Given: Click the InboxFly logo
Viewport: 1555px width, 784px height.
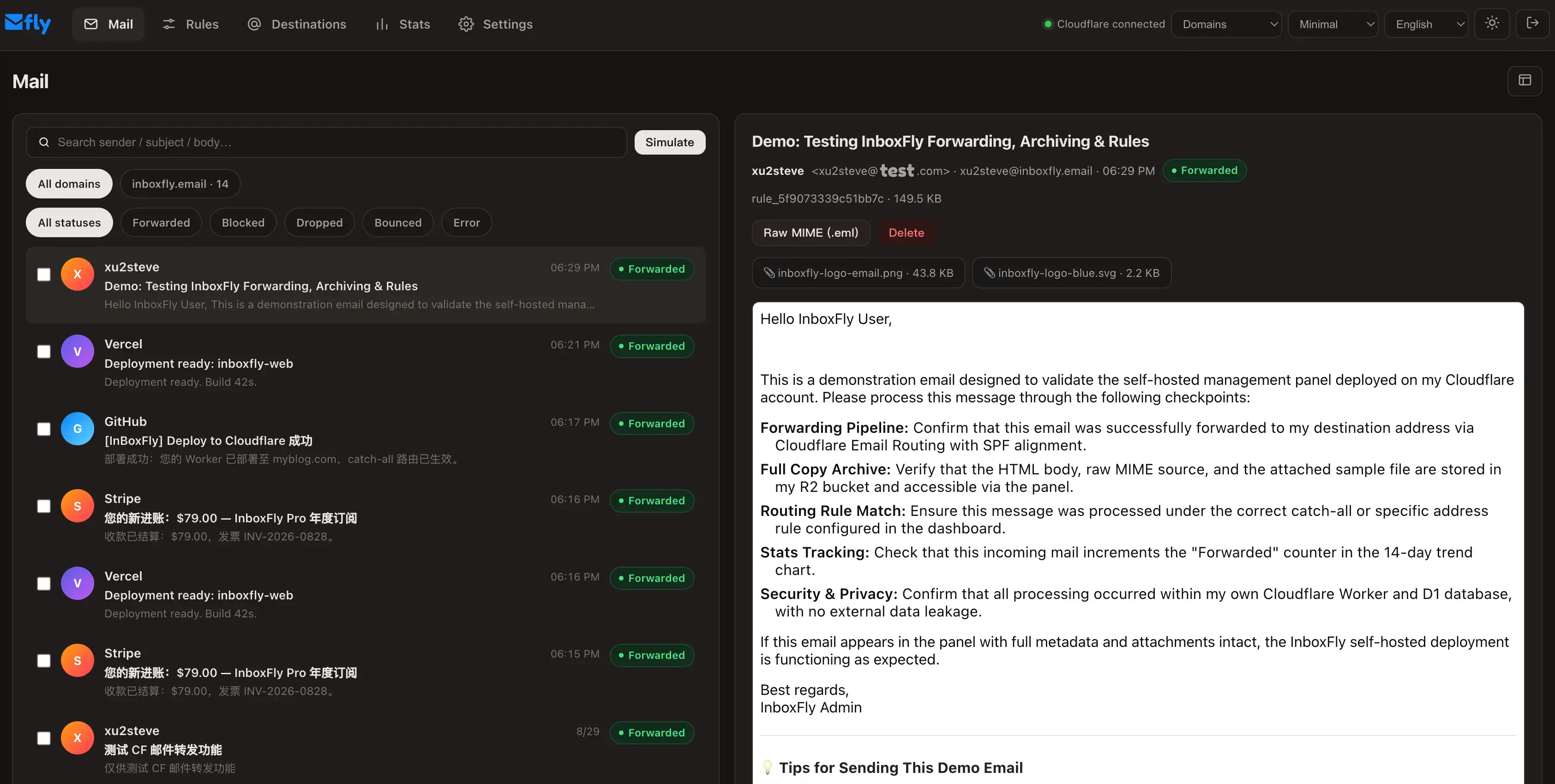Looking at the screenshot, I should coord(28,24).
